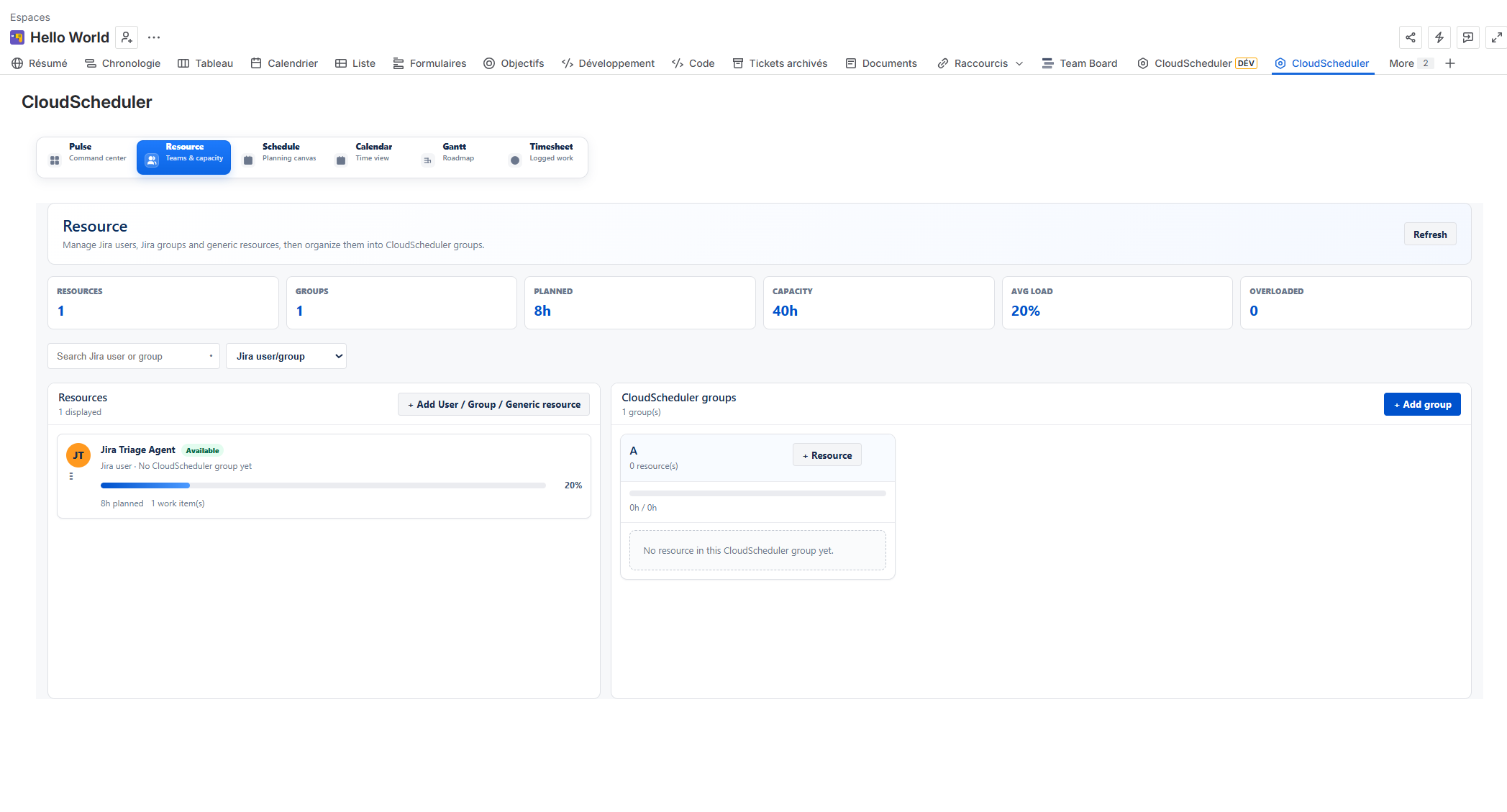Screen dimensions: 1507x812
Task: Click the Planned 8h stat card
Action: [x=640, y=303]
